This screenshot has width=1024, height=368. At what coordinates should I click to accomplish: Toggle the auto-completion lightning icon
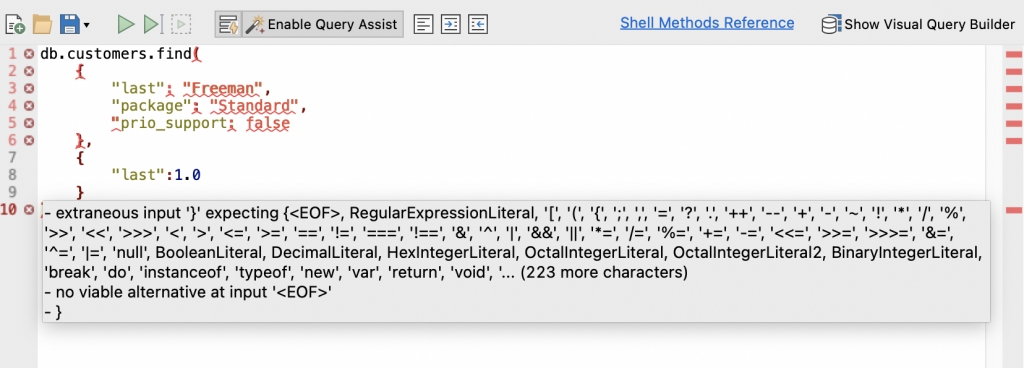(x=229, y=25)
